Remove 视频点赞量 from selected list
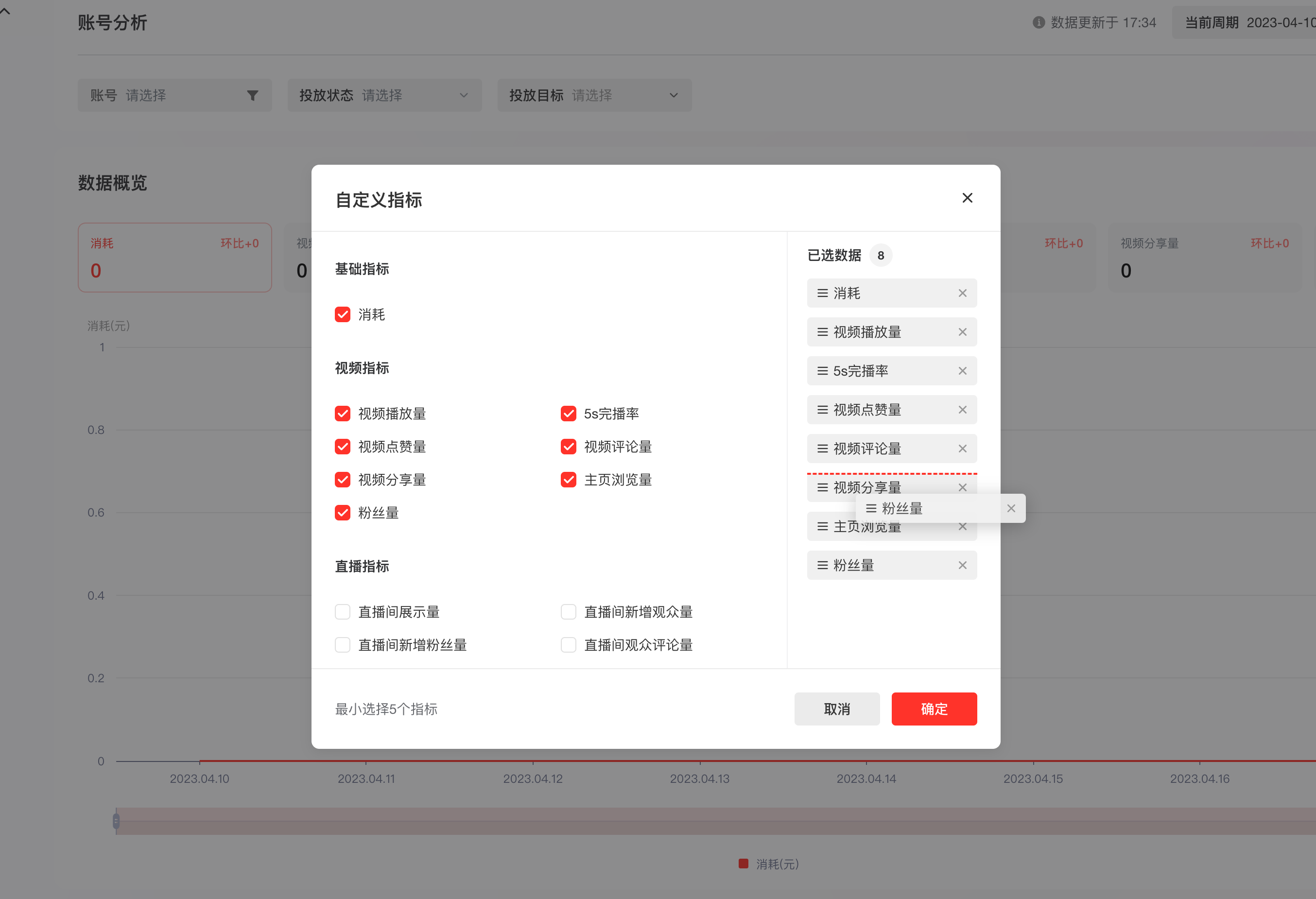1316x899 pixels. [x=962, y=410]
